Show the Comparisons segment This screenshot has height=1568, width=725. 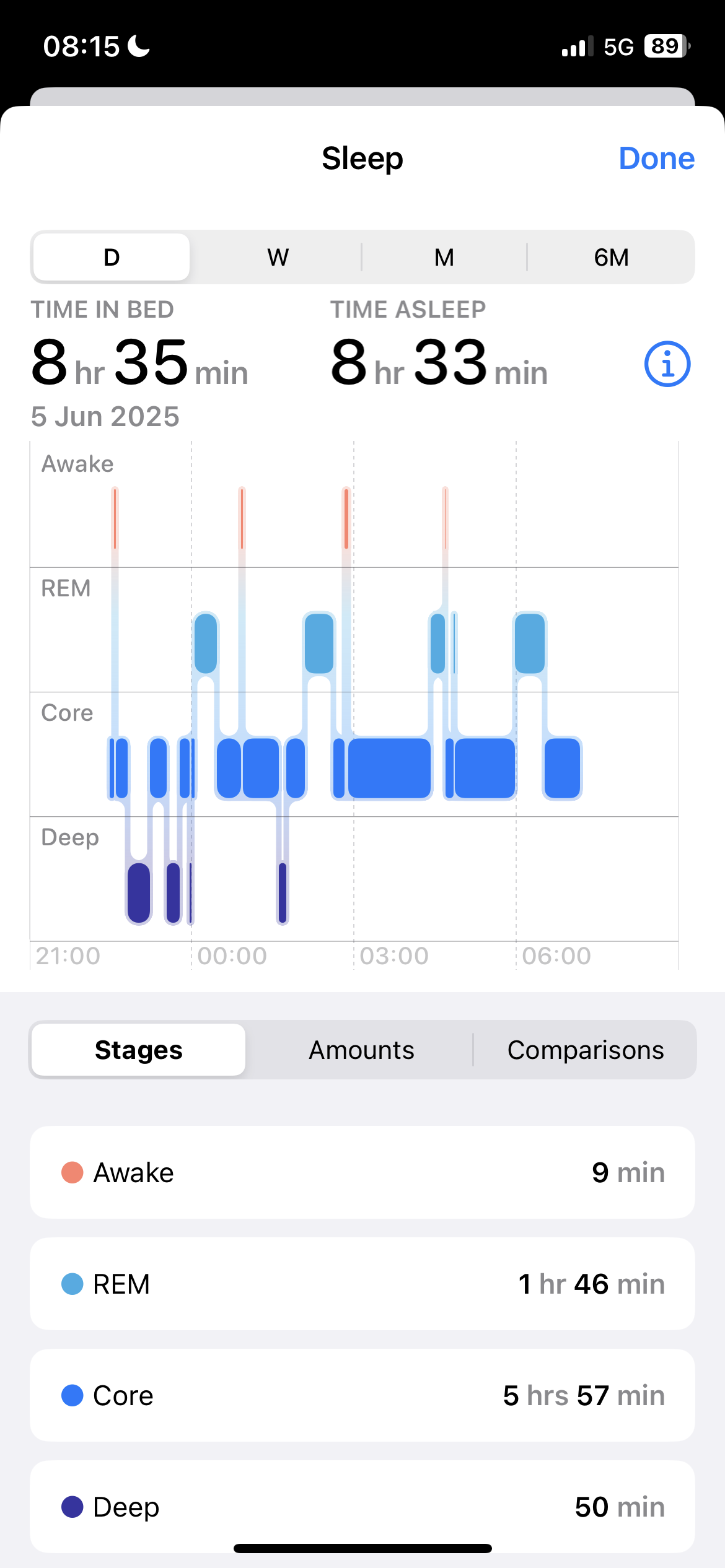point(585,1050)
